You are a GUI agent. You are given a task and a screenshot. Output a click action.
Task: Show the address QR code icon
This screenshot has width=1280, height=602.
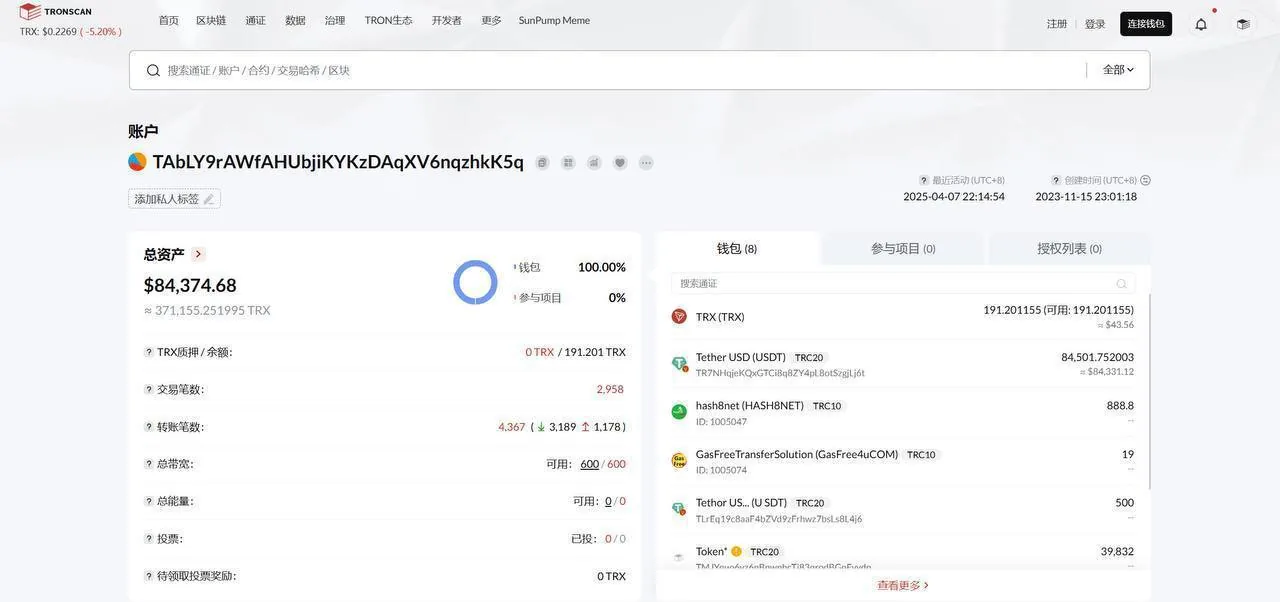coord(568,162)
